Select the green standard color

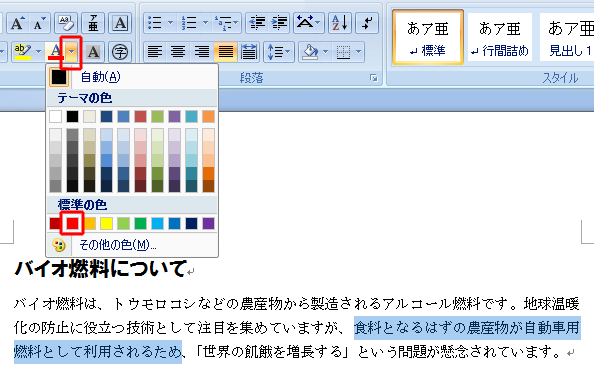point(141,224)
